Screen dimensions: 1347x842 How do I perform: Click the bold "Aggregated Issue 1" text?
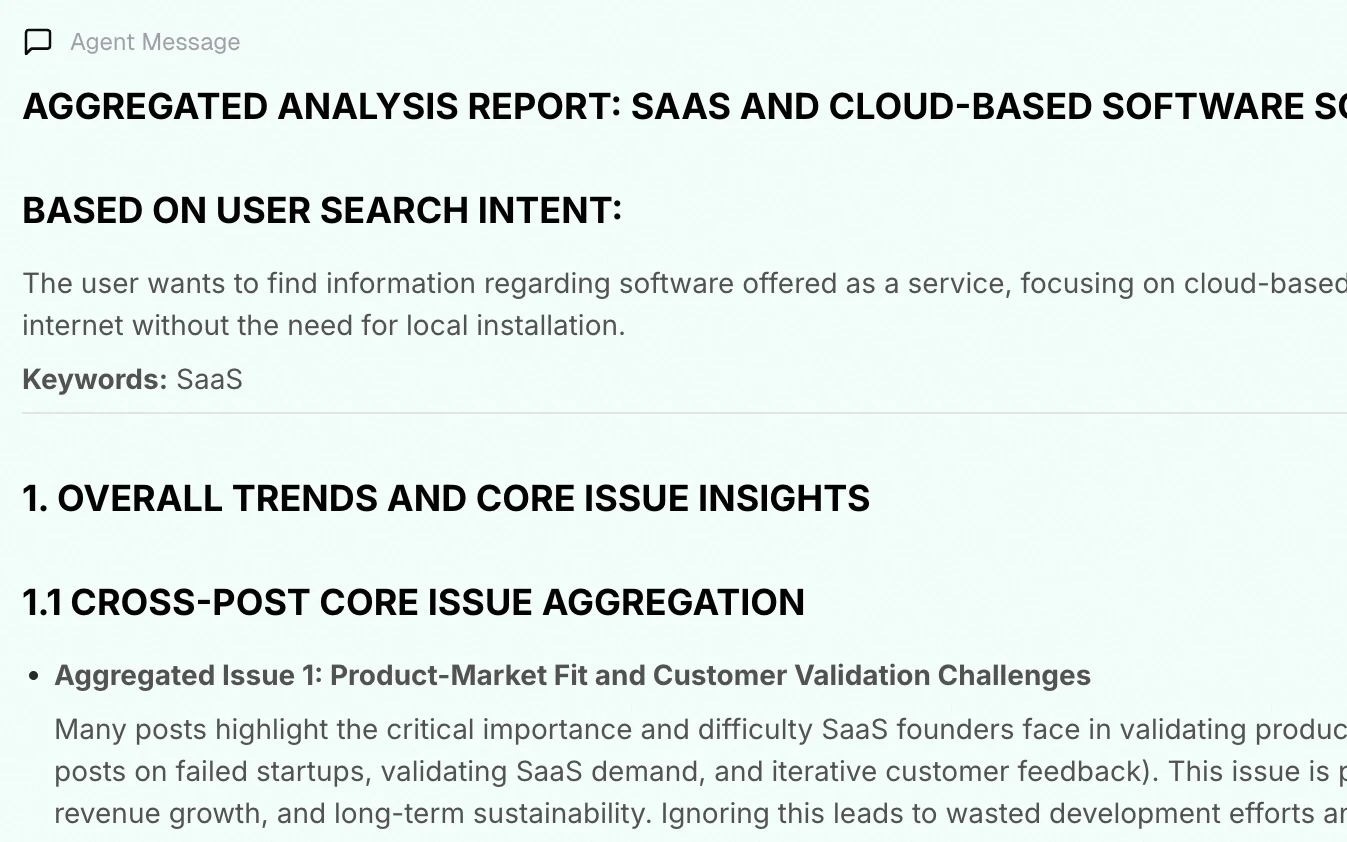pos(185,675)
